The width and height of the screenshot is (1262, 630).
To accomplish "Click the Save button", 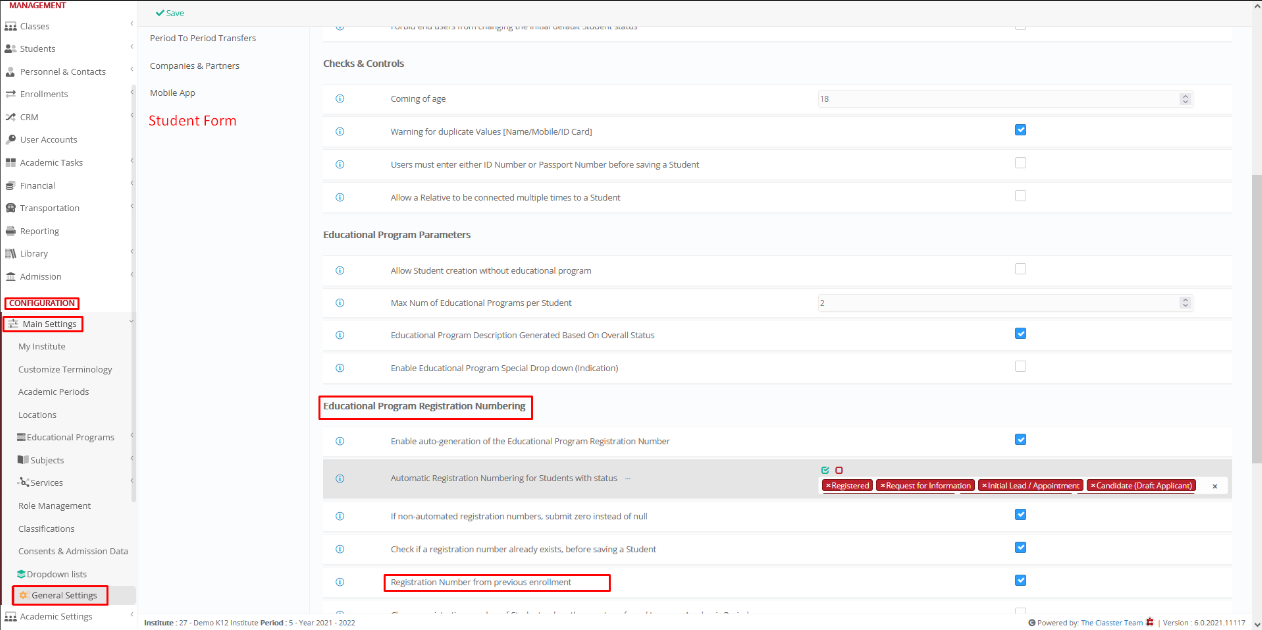I will pyautogui.click(x=170, y=13).
